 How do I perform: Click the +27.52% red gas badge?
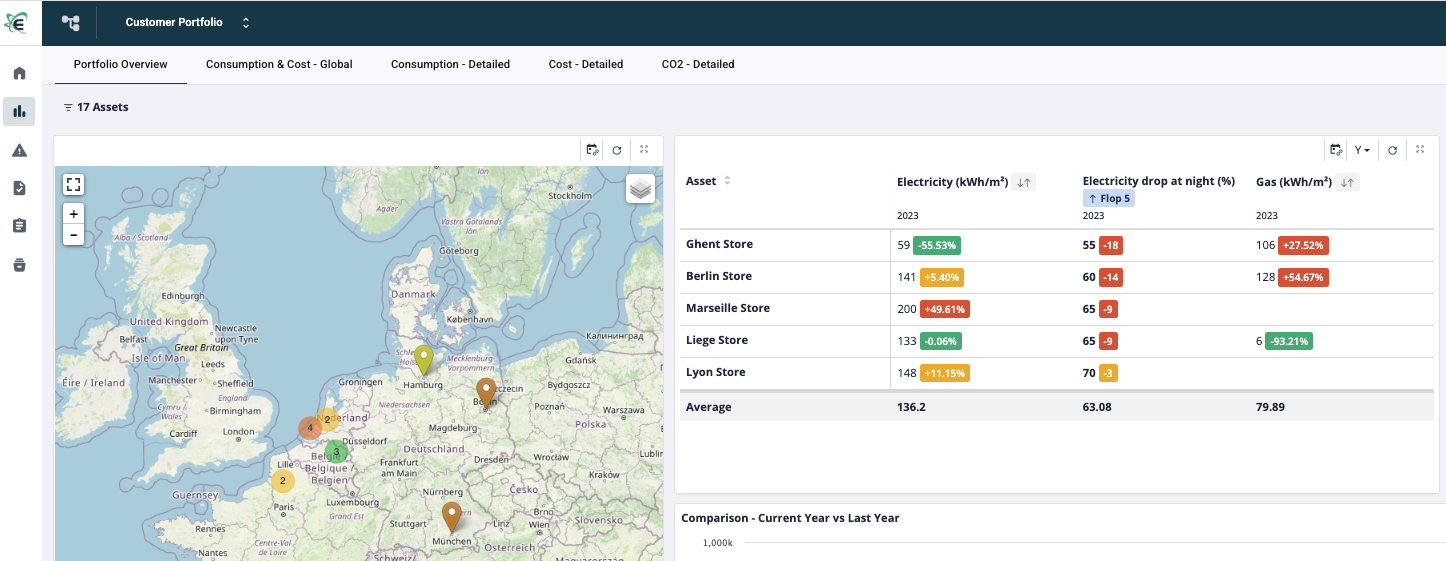(1304, 245)
